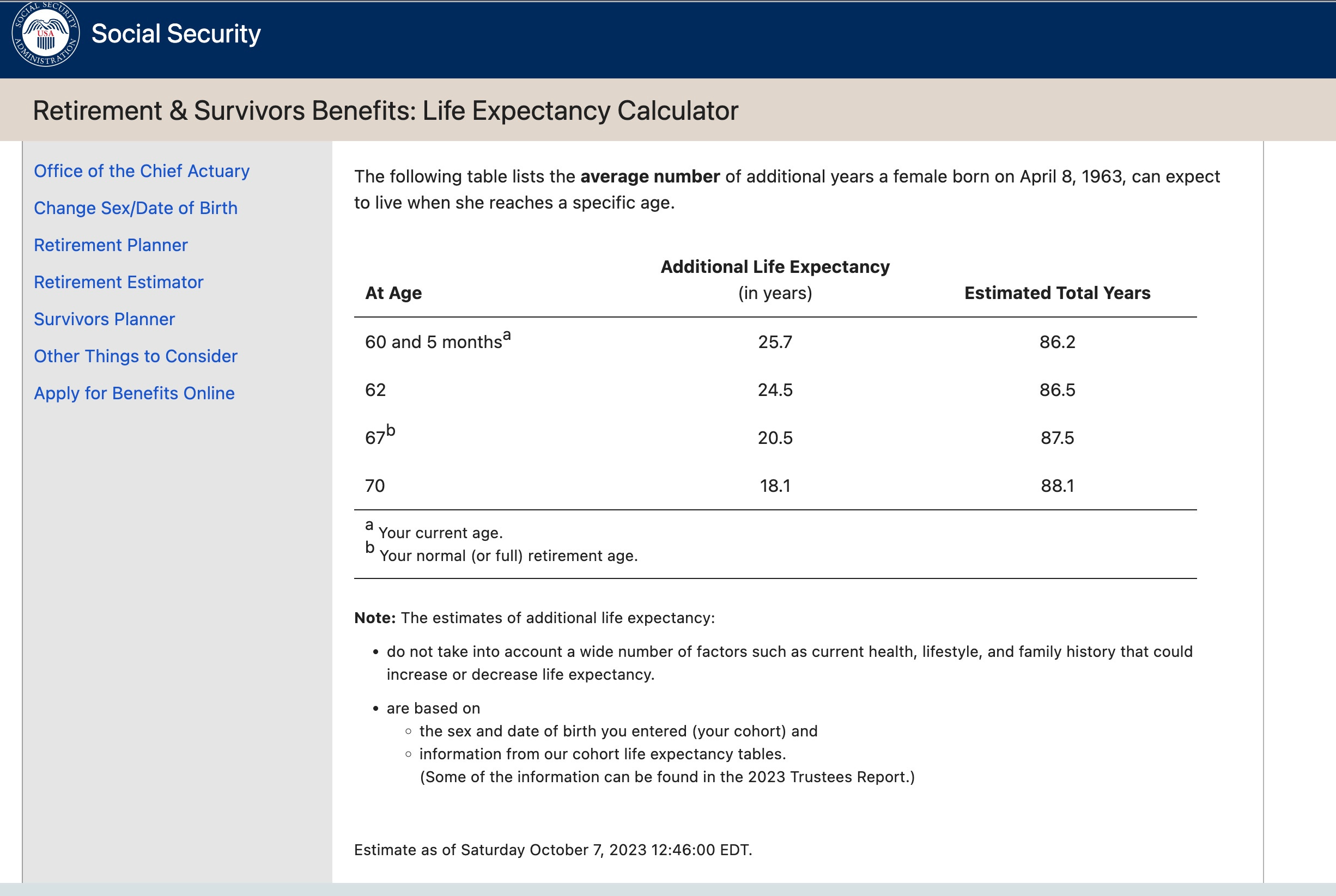Open Other Things to Consider link

point(136,356)
